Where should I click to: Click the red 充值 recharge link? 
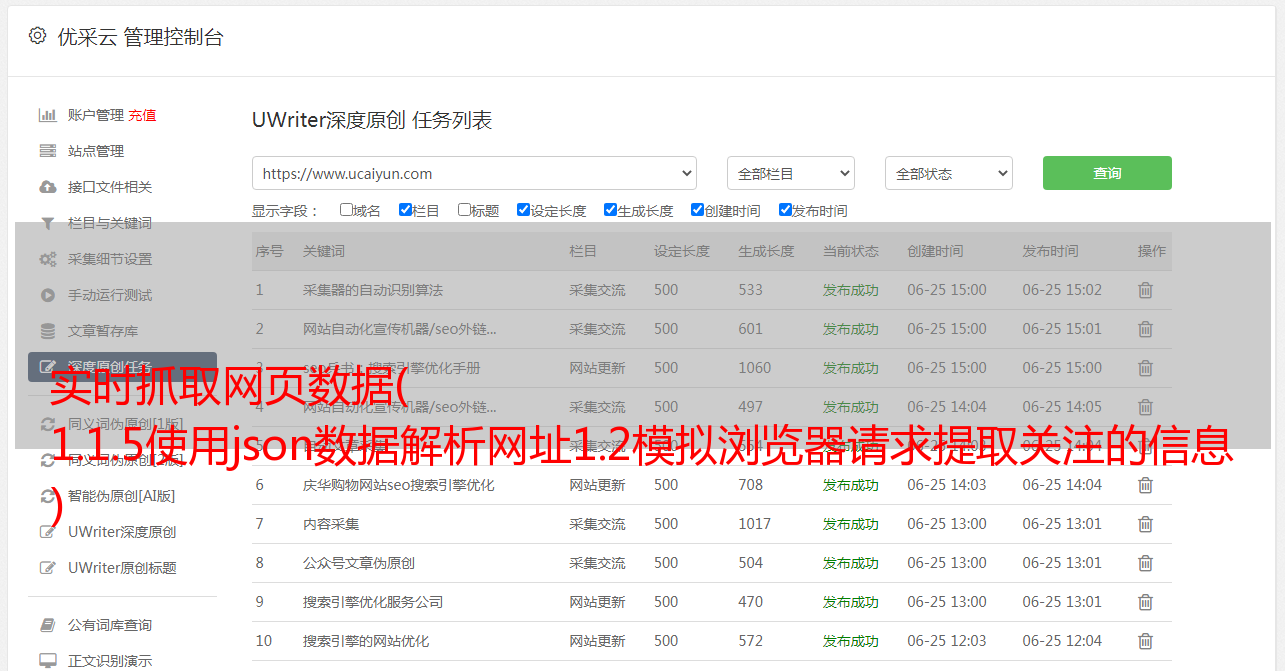point(142,115)
